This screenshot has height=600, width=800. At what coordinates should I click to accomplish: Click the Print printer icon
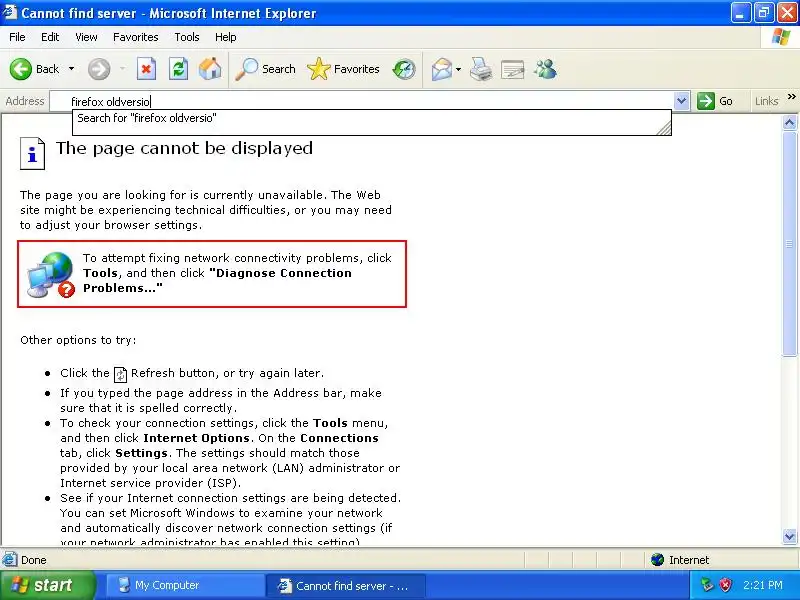click(x=481, y=69)
